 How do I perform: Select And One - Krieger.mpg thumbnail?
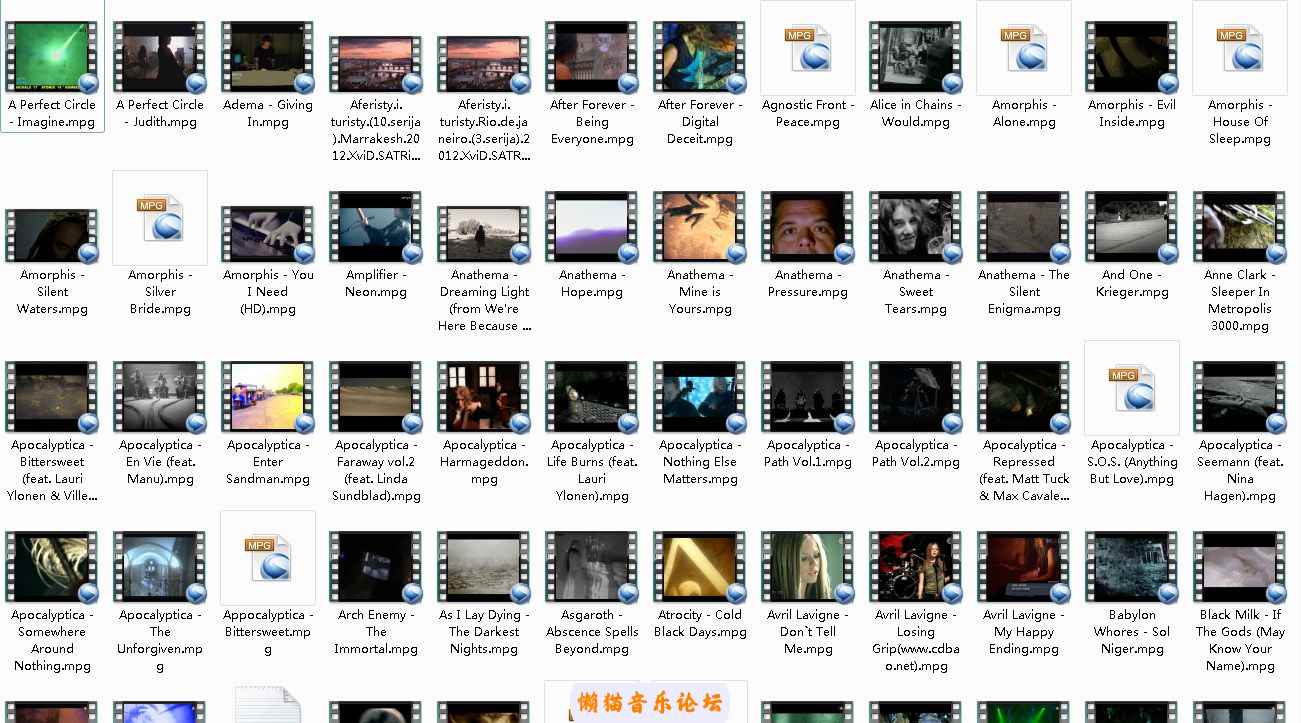1132,228
